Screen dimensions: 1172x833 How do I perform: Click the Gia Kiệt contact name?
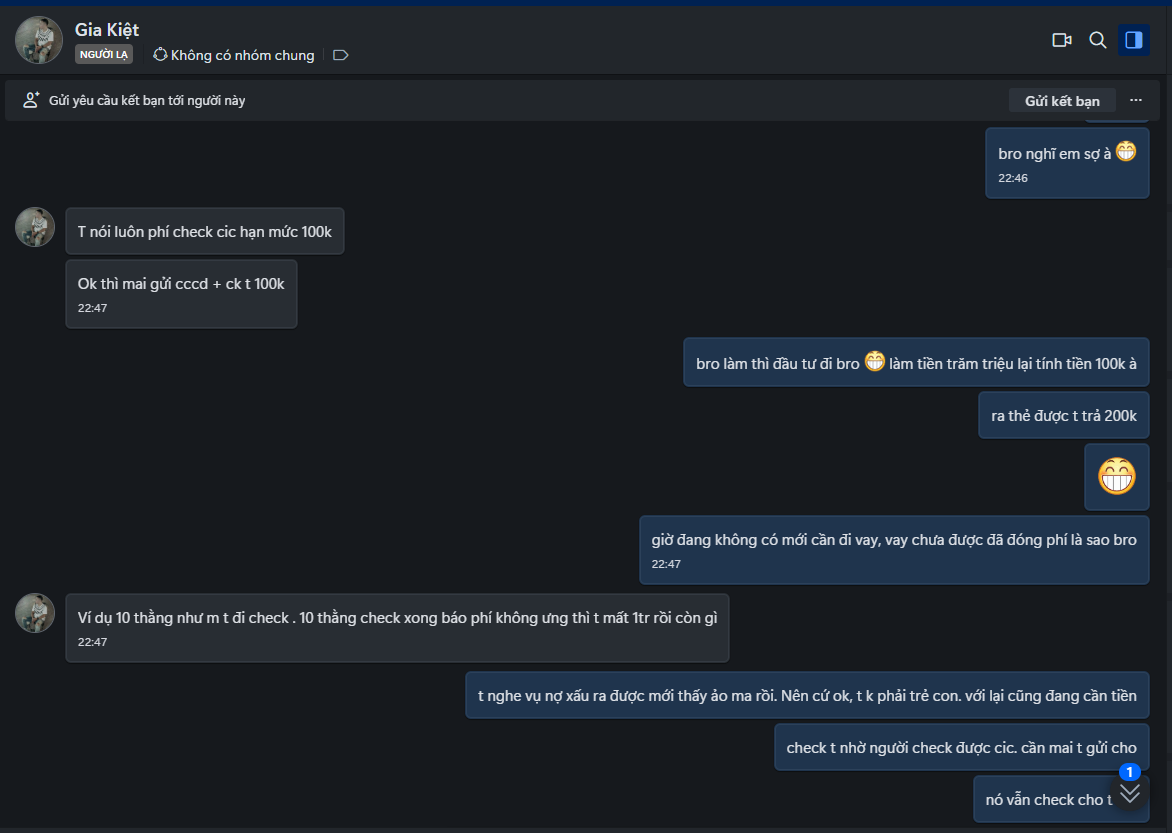[x=107, y=29]
